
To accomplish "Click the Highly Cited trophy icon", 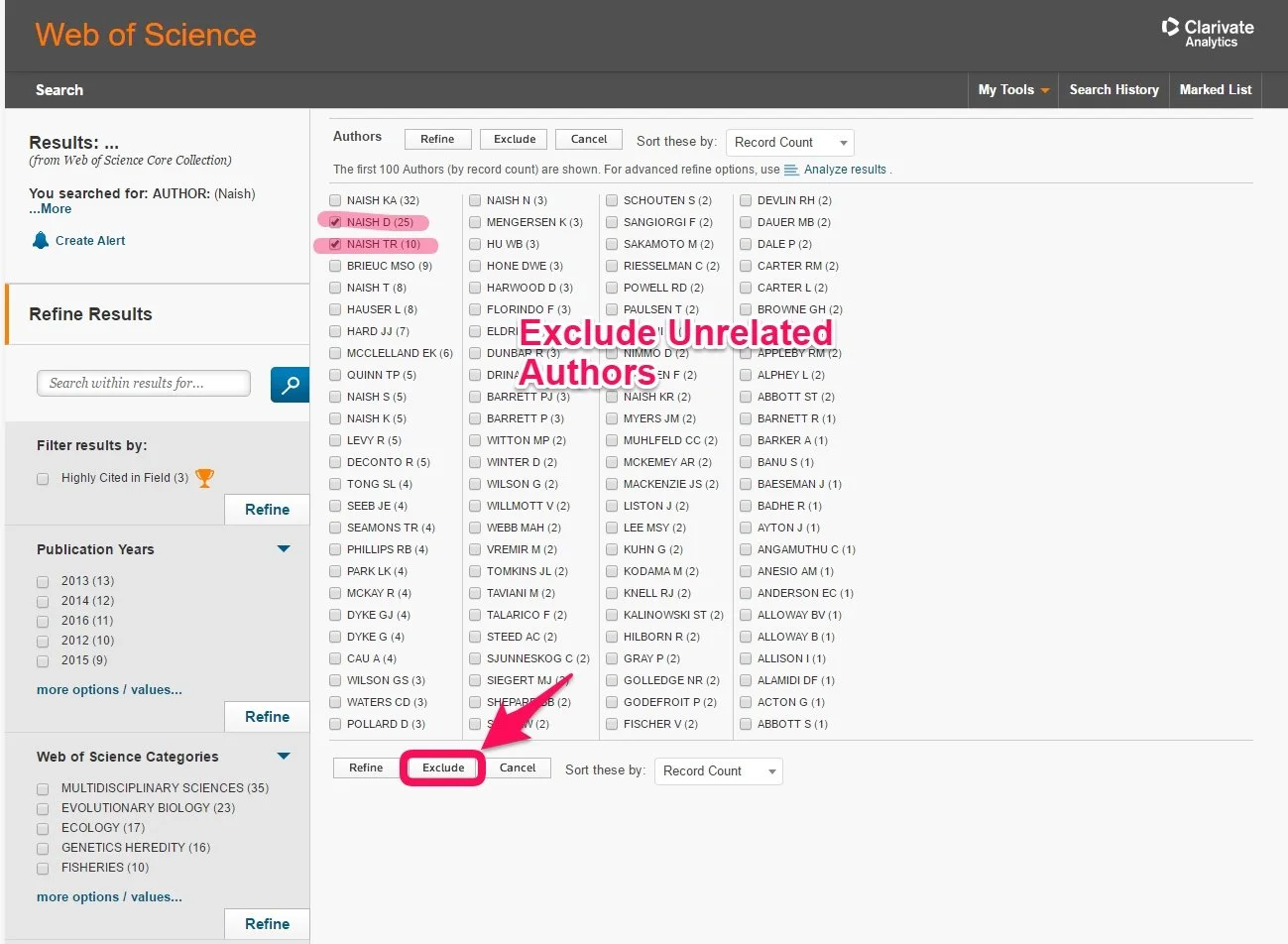I will pyautogui.click(x=204, y=478).
